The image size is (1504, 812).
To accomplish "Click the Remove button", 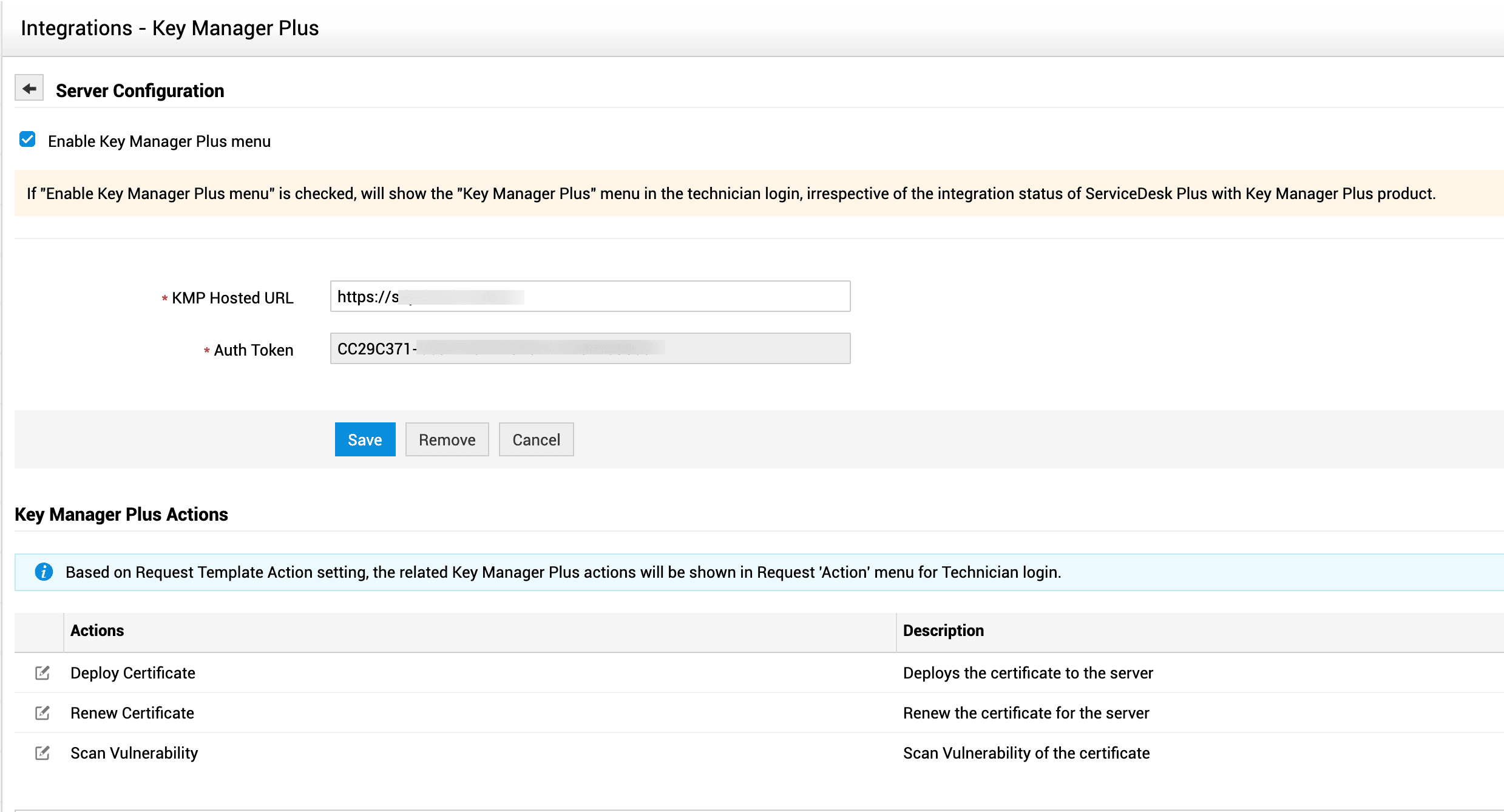I will (x=447, y=439).
